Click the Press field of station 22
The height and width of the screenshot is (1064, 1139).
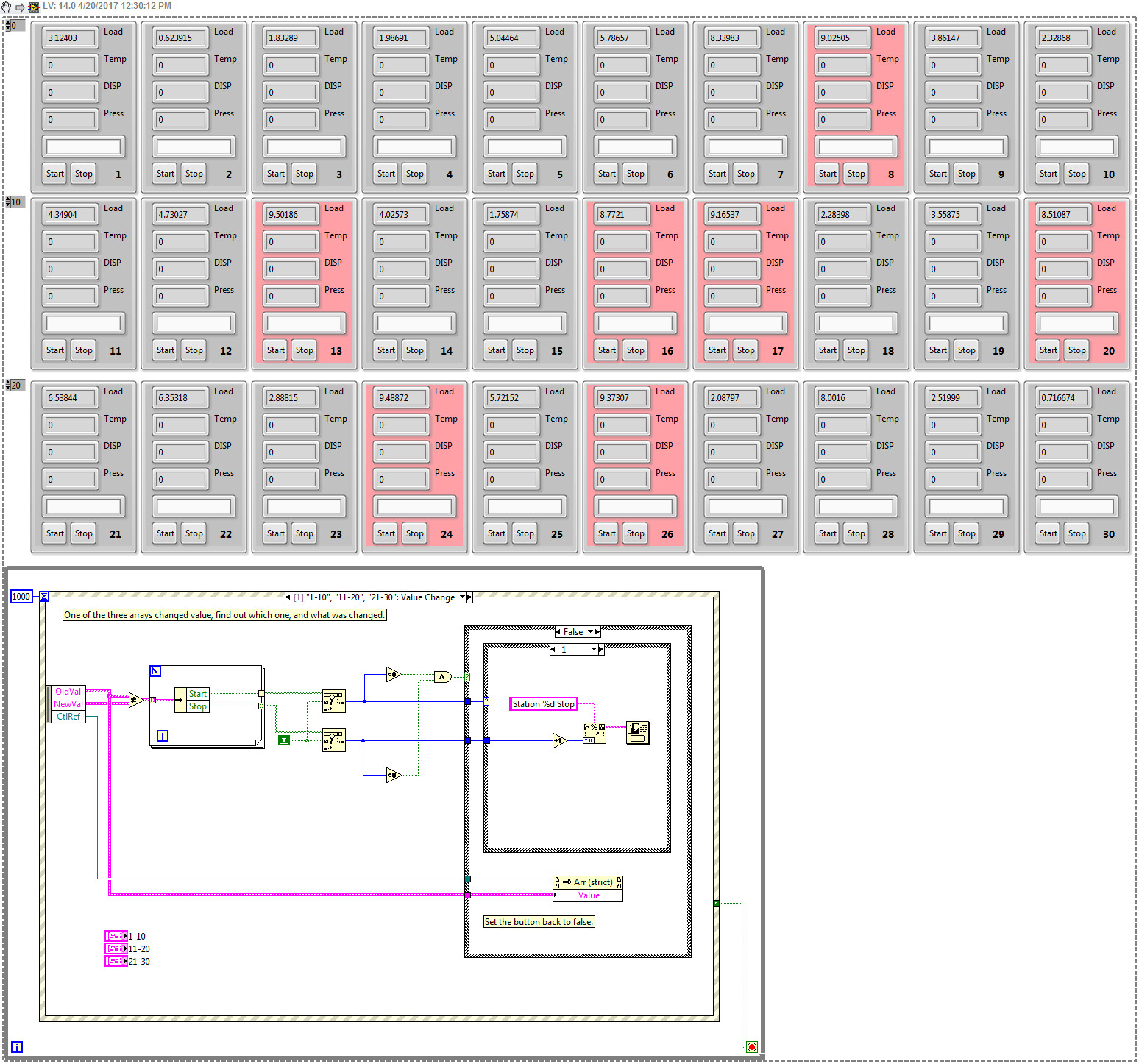pos(180,479)
